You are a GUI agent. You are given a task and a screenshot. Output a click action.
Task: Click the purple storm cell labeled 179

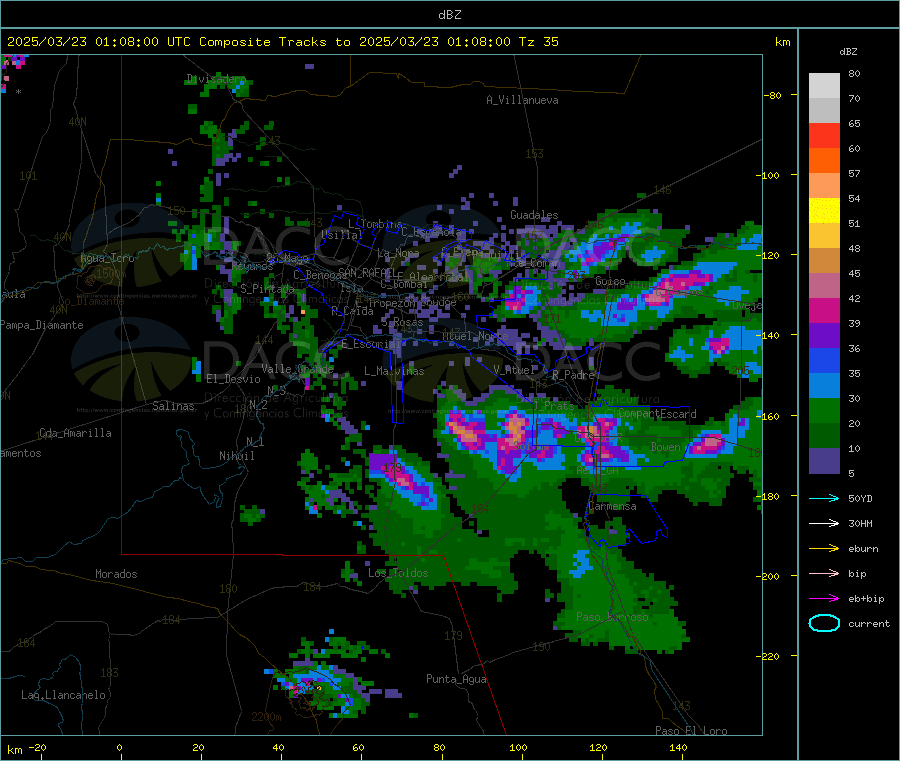tap(402, 479)
